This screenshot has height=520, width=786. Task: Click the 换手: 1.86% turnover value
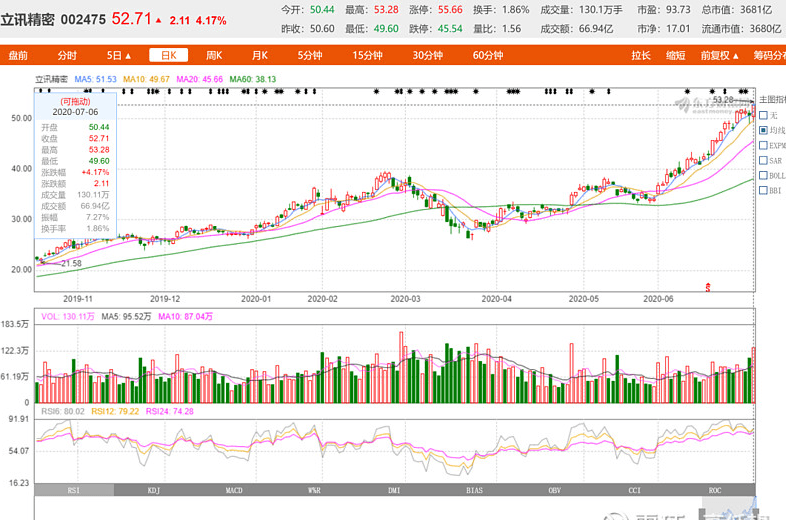[x=501, y=10]
